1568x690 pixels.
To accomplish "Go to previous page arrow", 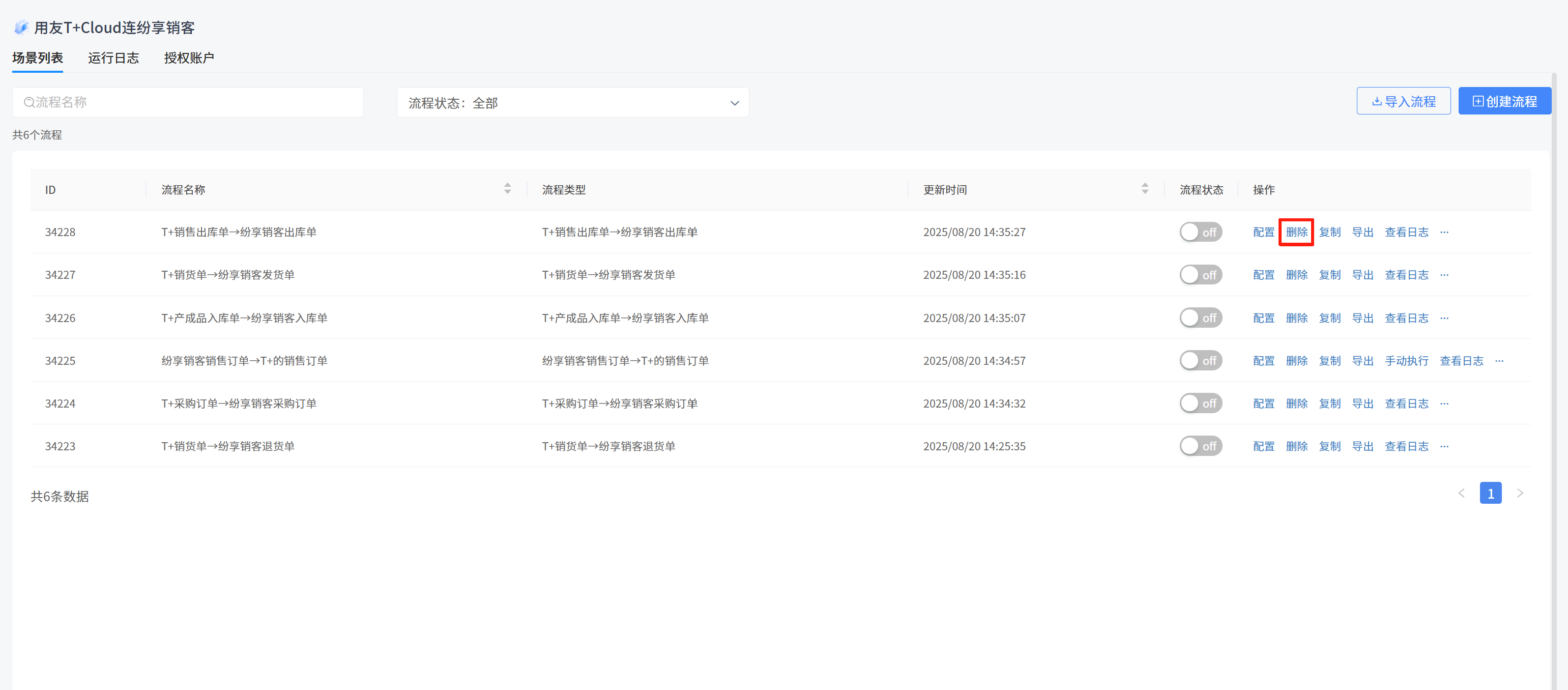I will pos(1462,493).
